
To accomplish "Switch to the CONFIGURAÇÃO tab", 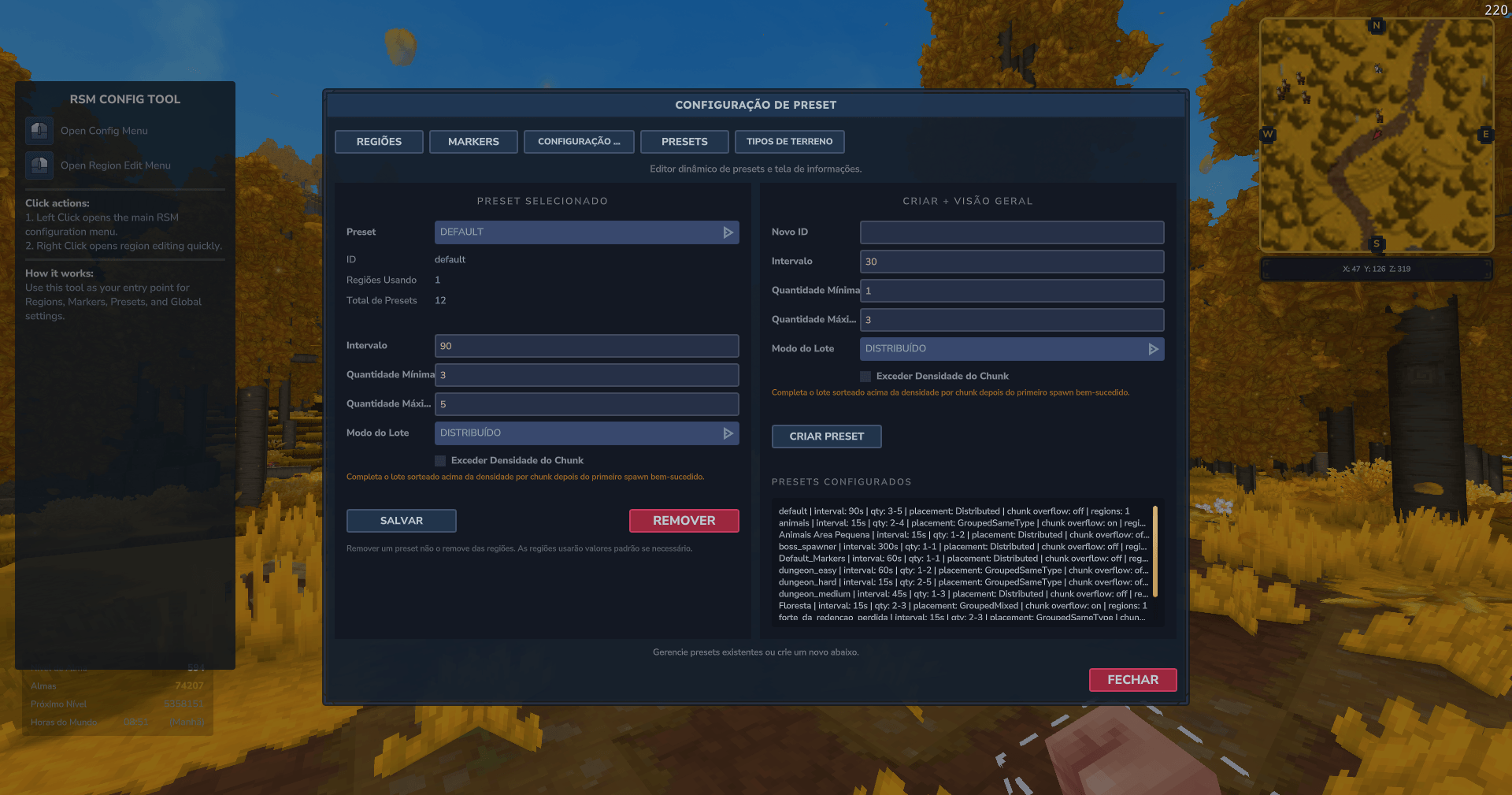I will tap(579, 142).
